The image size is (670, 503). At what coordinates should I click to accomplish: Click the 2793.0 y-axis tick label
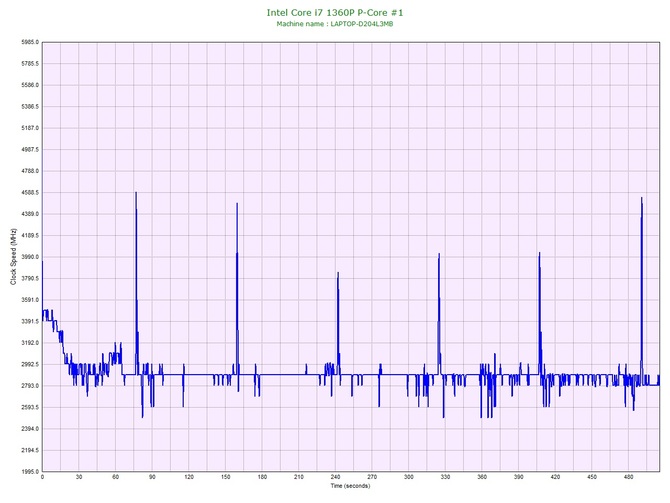30,386
